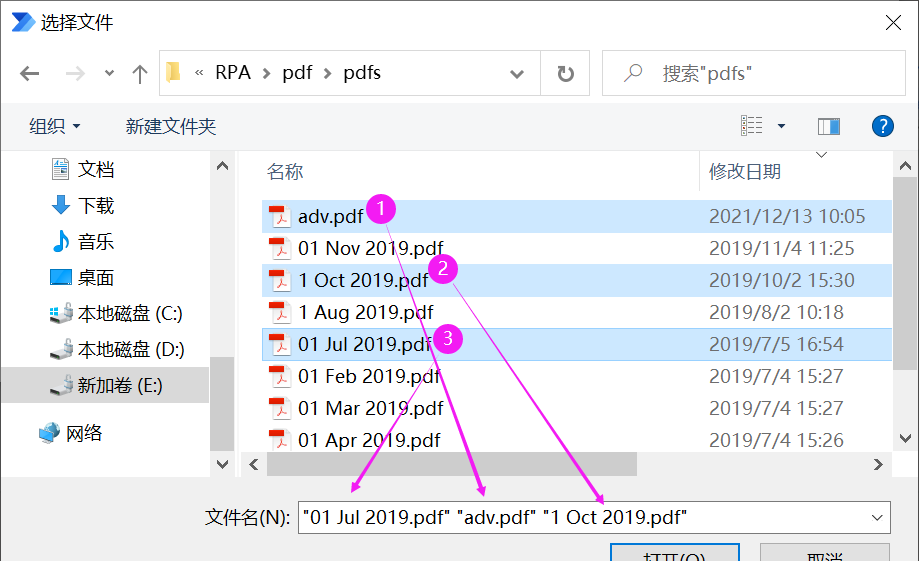Image resolution: width=919 pixels, height=561 pixels.
Task: Open view options dropdown arrow
Action: 781,126
